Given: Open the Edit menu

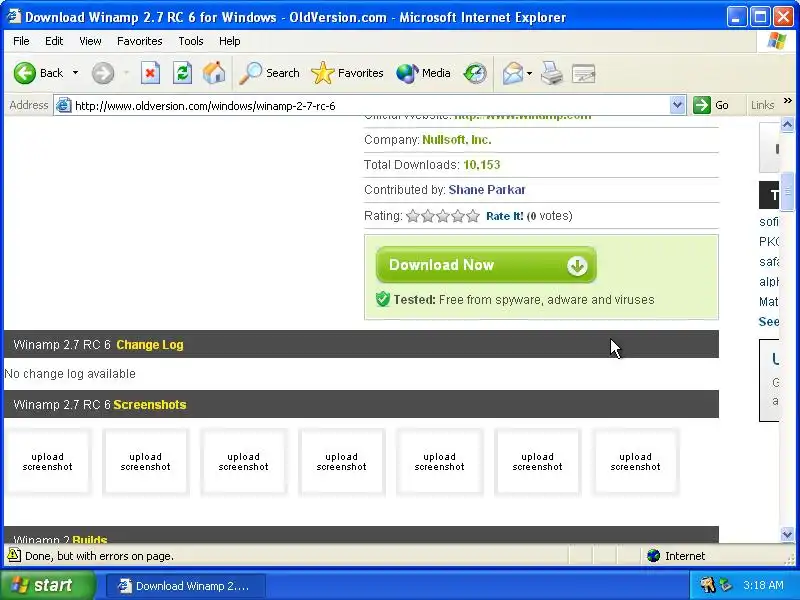Looking at the screenshot, I should click(x=54, y=41).
